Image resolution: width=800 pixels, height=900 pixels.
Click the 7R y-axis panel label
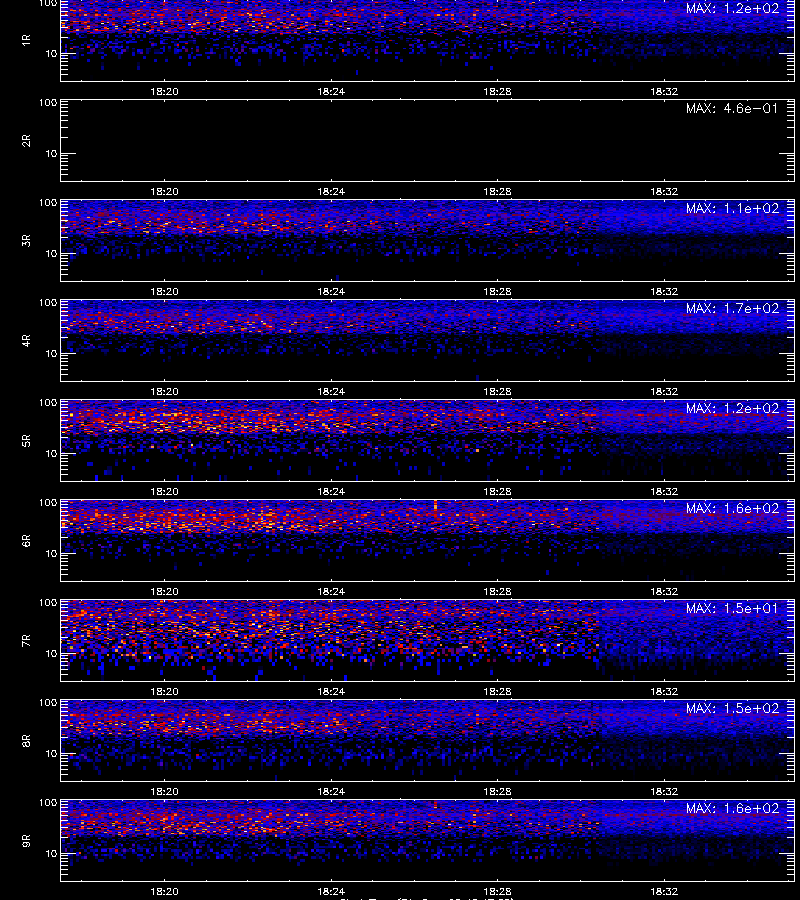(x=26, y=641)
